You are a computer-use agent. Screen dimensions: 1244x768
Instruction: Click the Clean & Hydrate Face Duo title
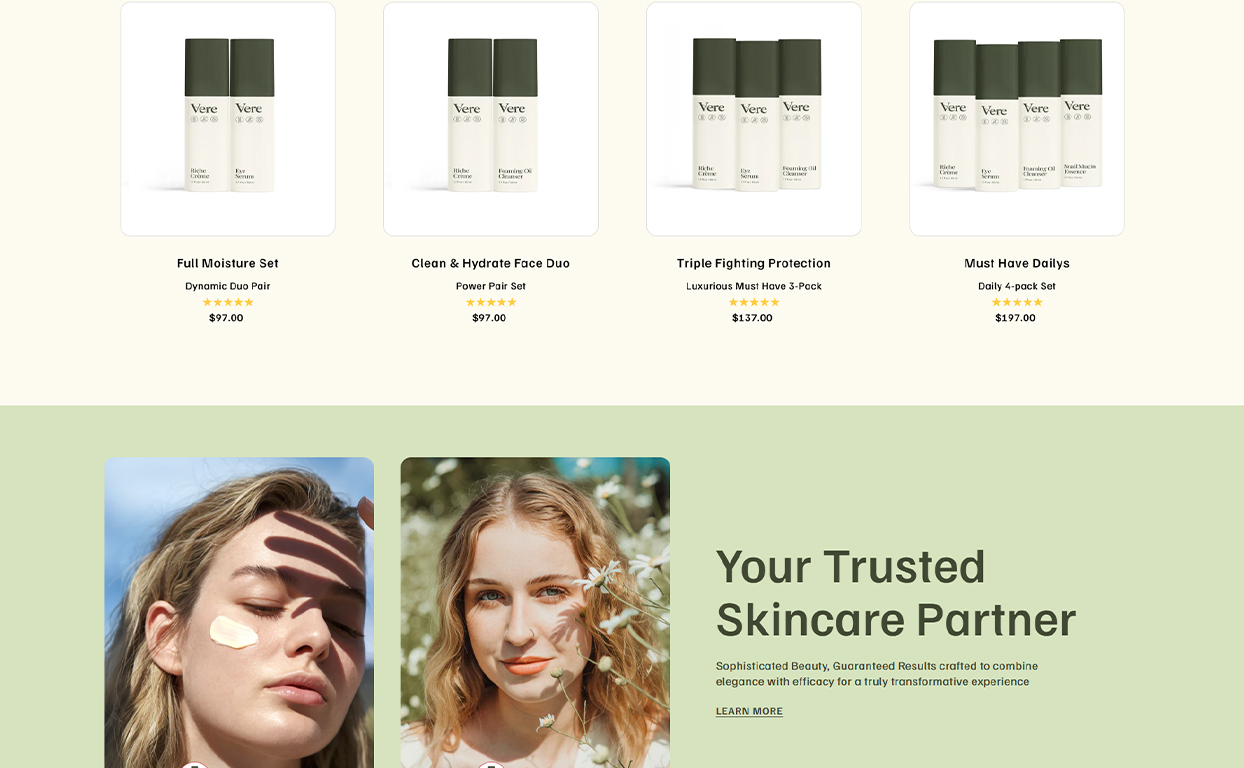click(x=491, y=263)
